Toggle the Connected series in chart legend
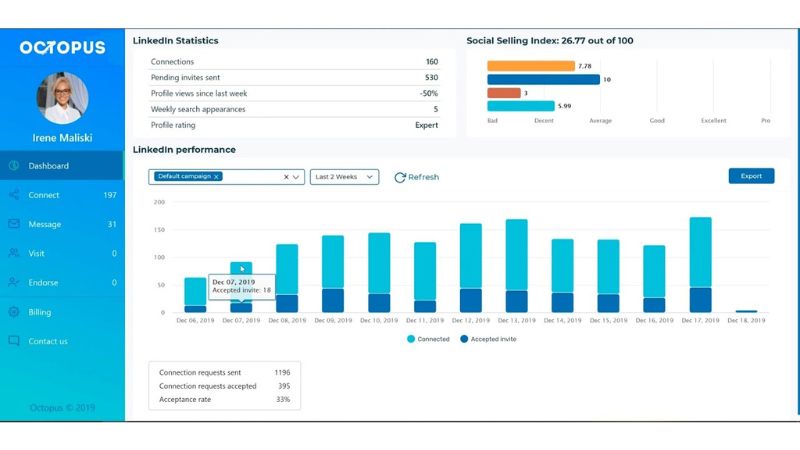Image resolution: width=800 pixels, height=450 pixels. 428,339
